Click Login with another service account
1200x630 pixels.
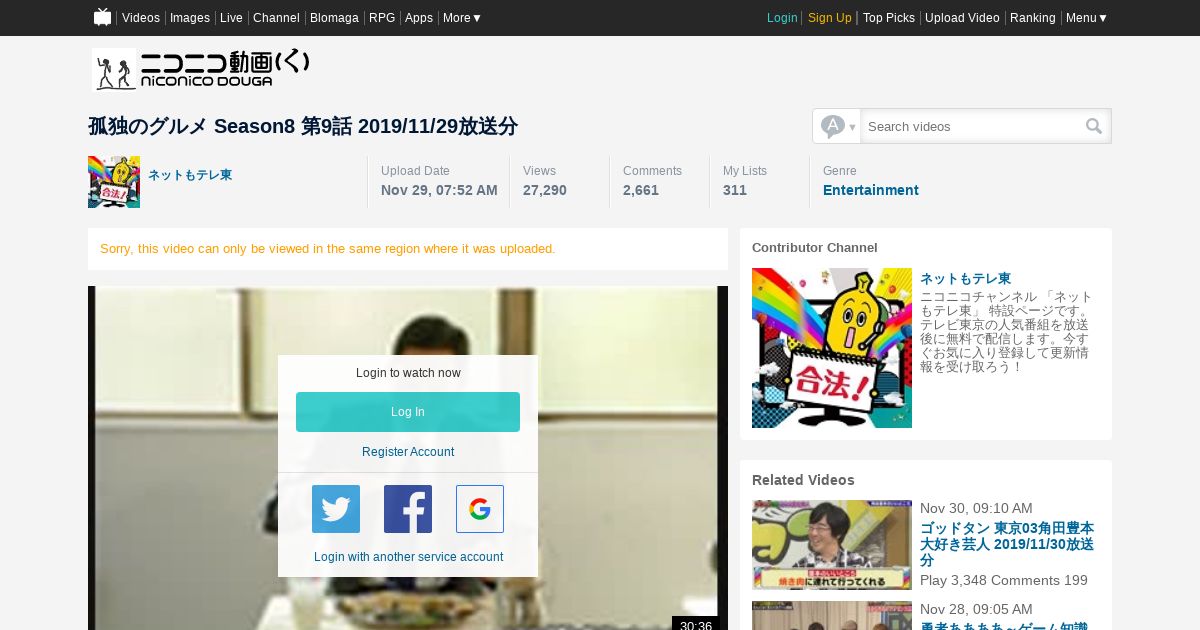point(408,557)
